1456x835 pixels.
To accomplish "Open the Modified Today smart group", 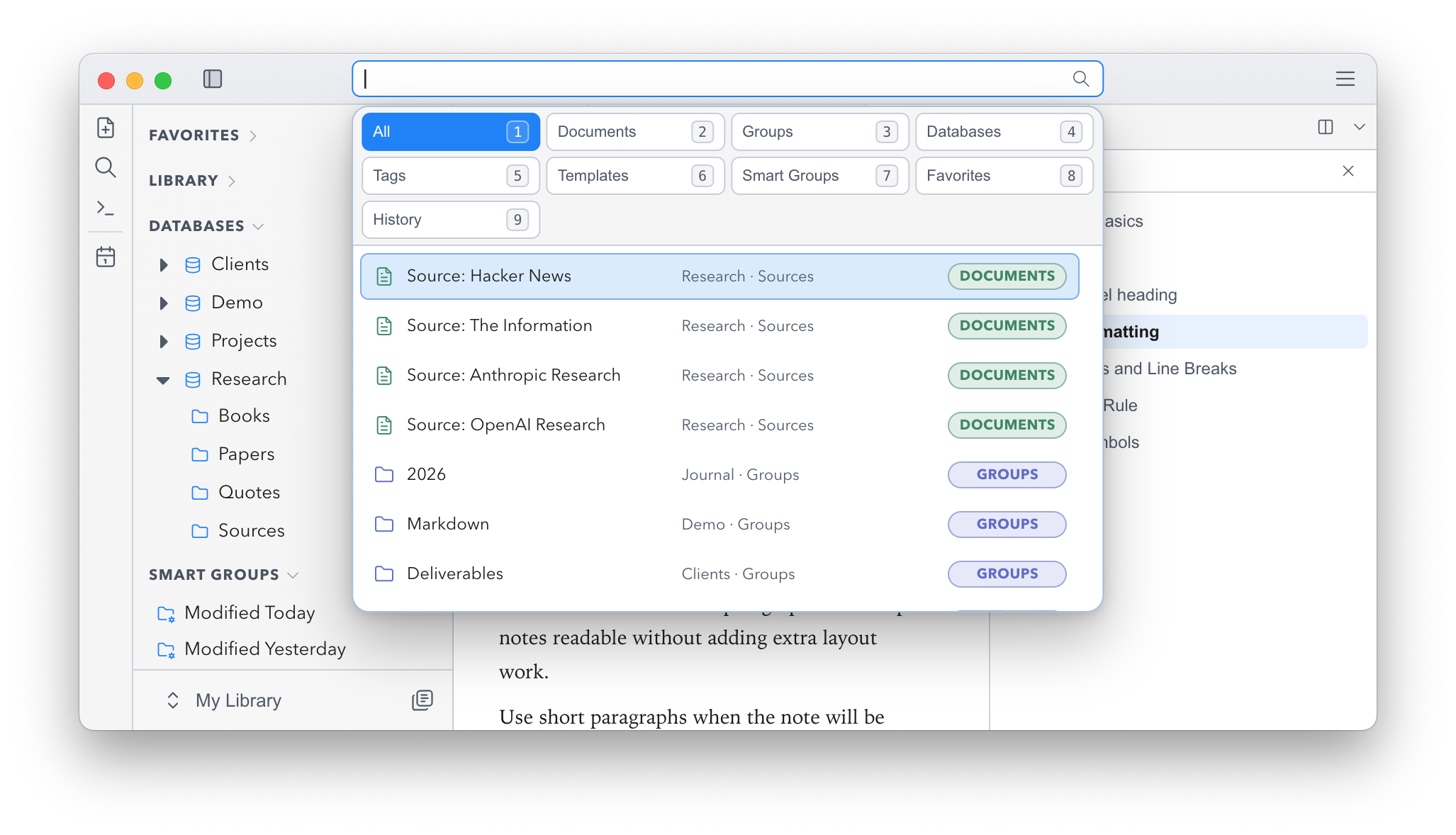I will [x=250, y=613].
